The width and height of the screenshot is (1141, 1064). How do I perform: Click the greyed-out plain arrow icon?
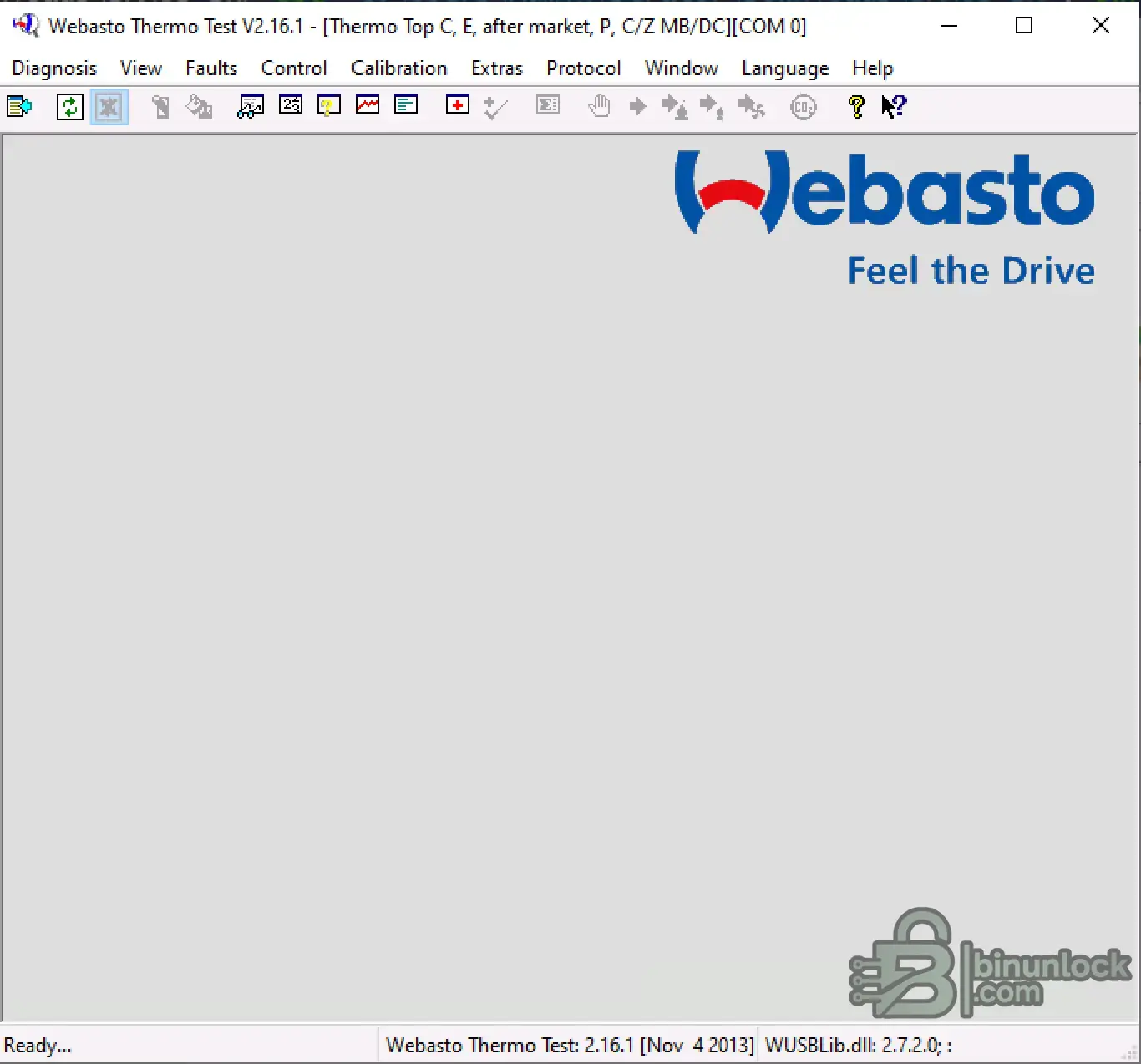[x=637, y=106]
